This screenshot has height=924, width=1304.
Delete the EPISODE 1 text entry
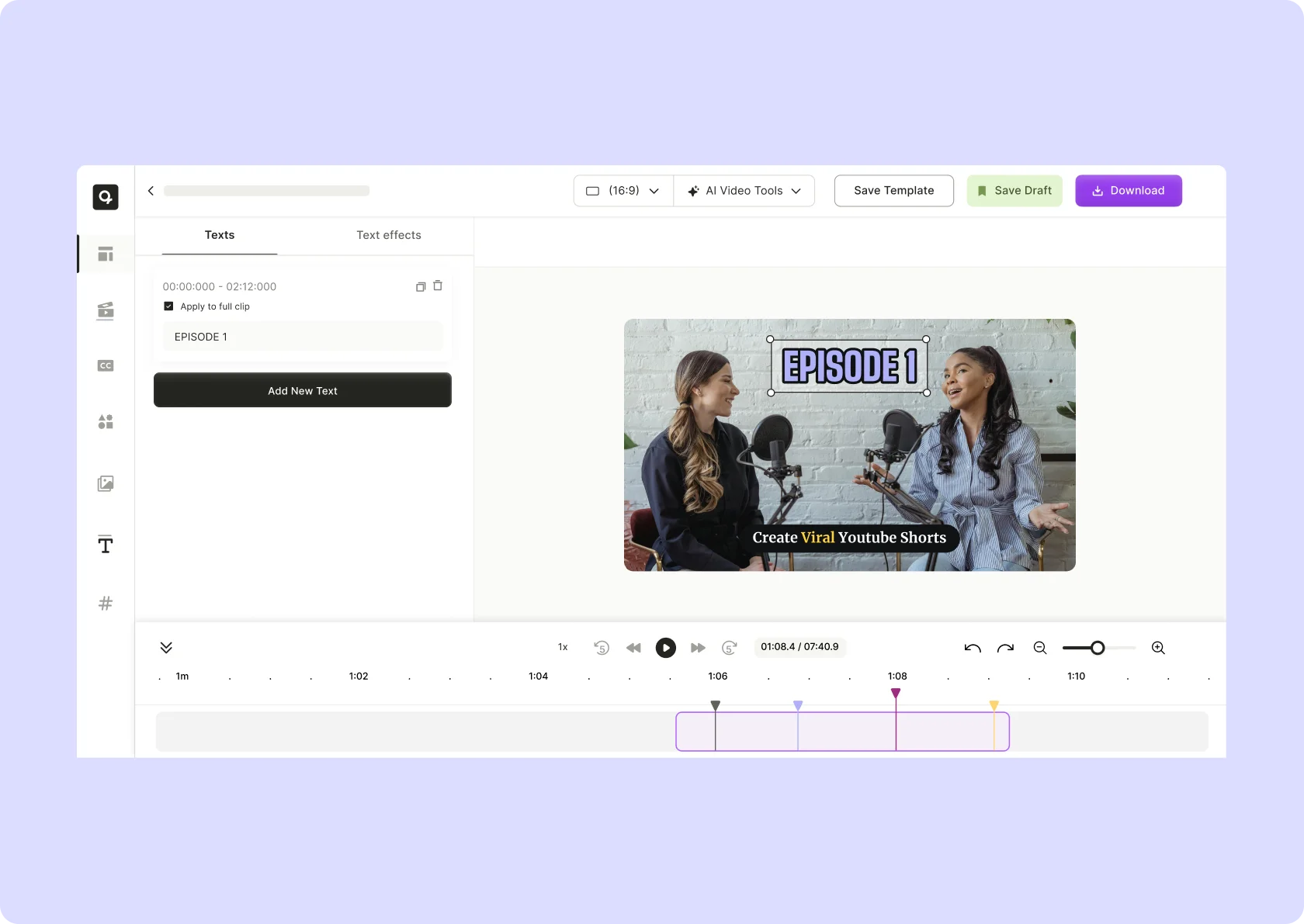pyautogui.click(x=438, y=286)
